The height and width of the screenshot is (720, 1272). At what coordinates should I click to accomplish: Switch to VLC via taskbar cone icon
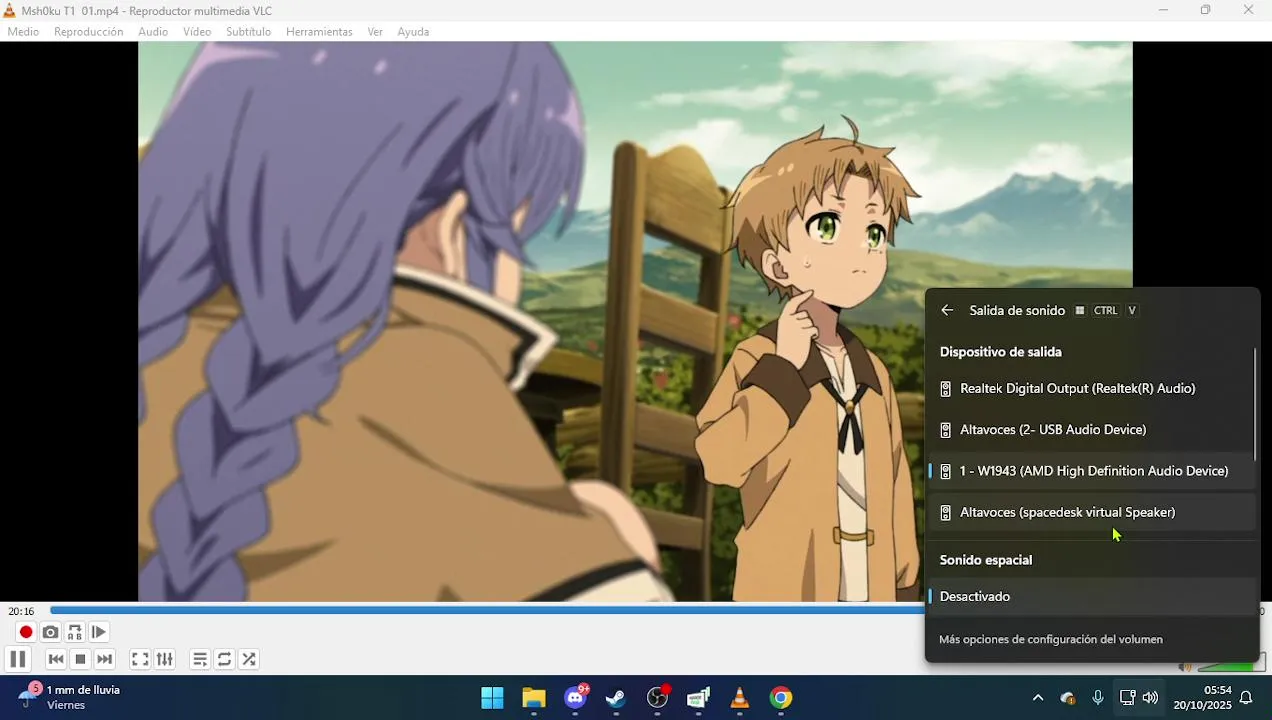click(x=740, y=698)
